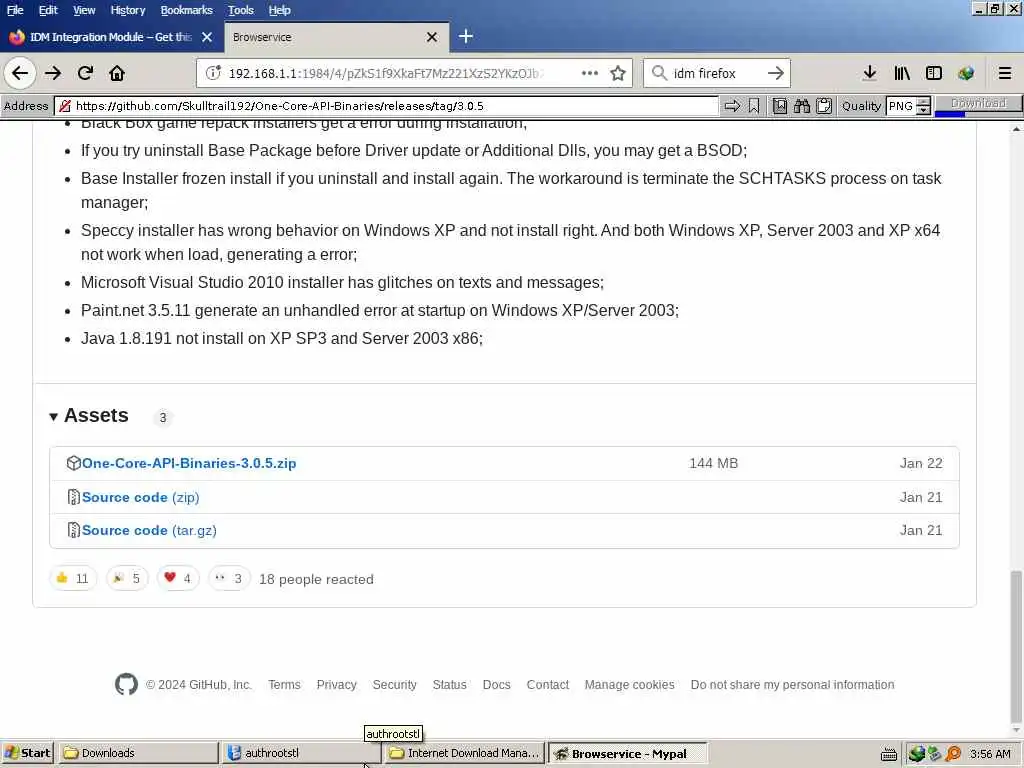Open the Bookmarks menu

tap(187, 10)
